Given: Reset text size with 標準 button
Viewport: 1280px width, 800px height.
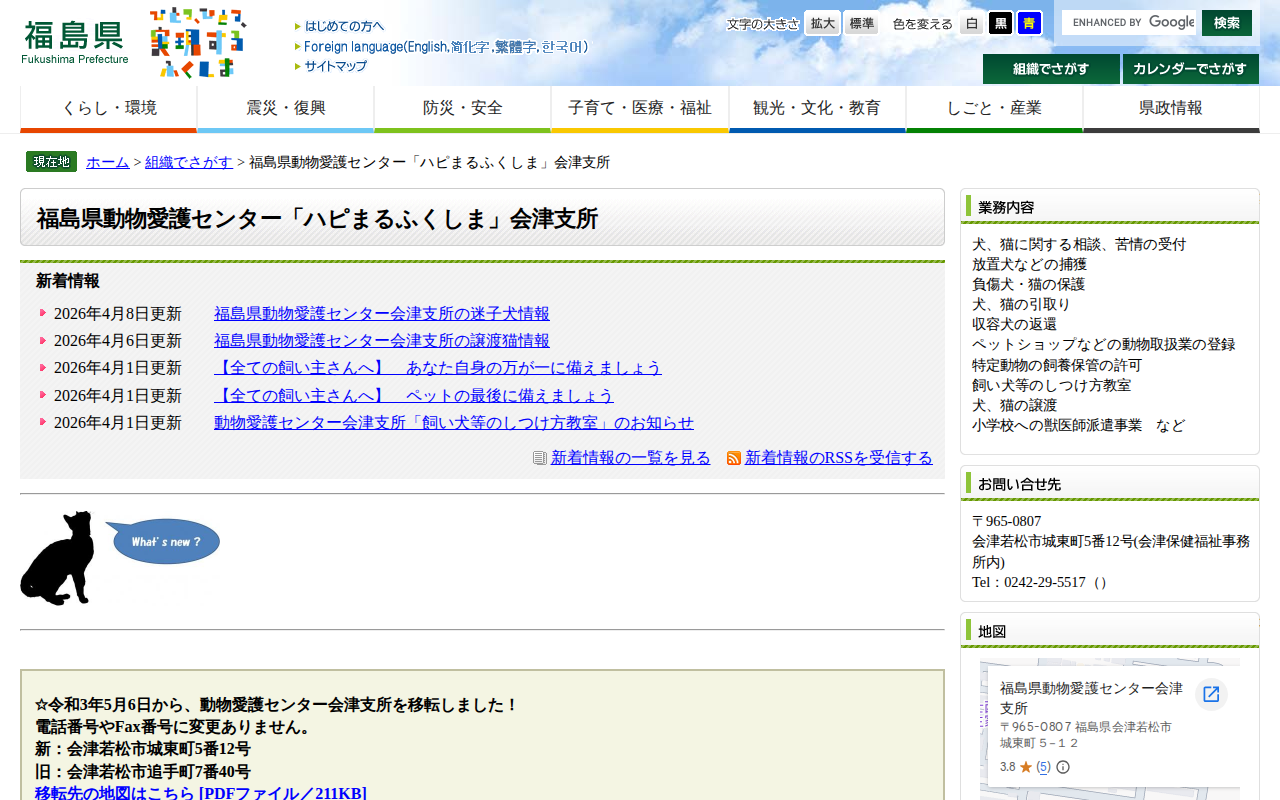Looking at the screenshot, I should tap(861, 23).
